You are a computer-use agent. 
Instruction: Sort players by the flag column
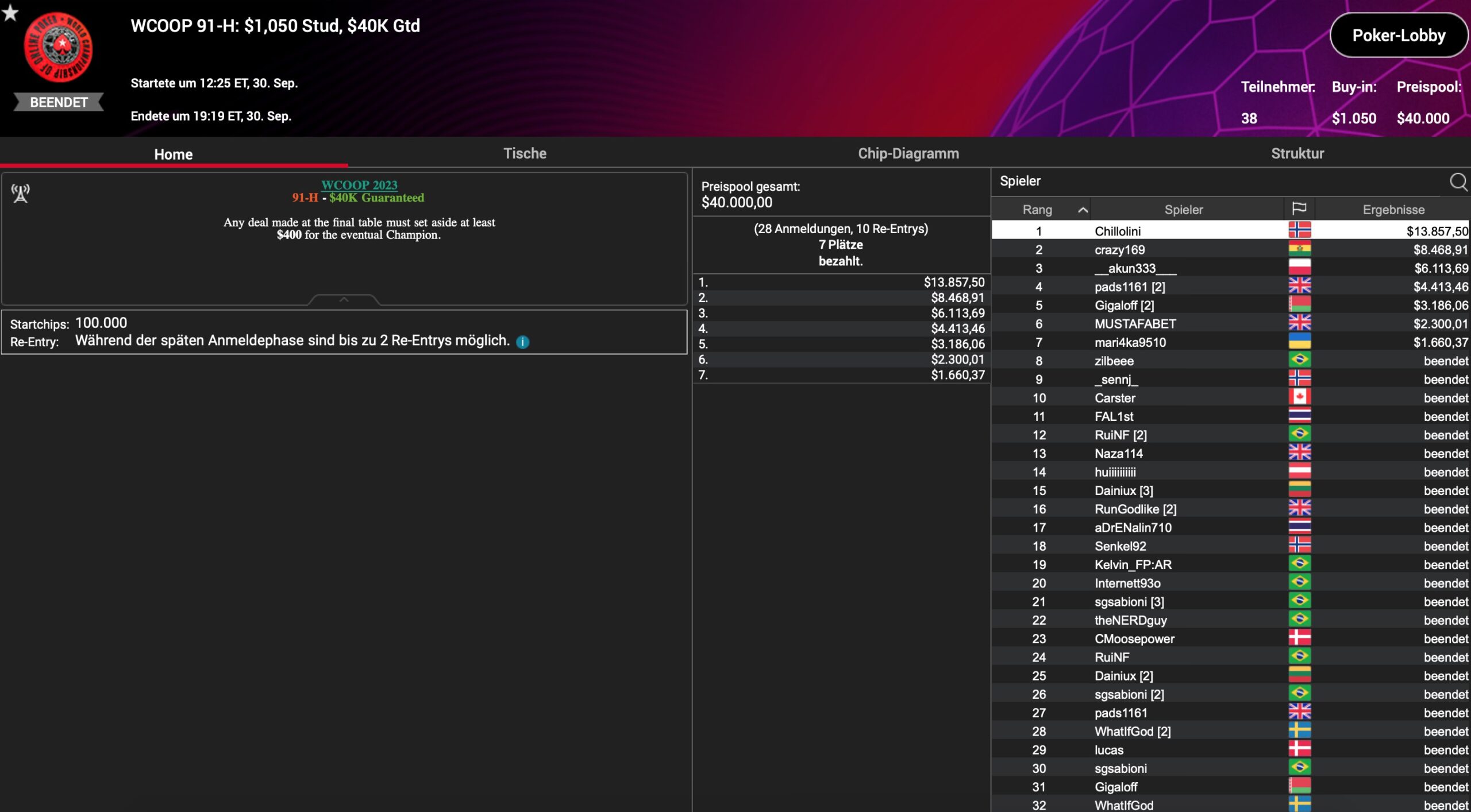pyautogui.click(x=1299, y=209)
